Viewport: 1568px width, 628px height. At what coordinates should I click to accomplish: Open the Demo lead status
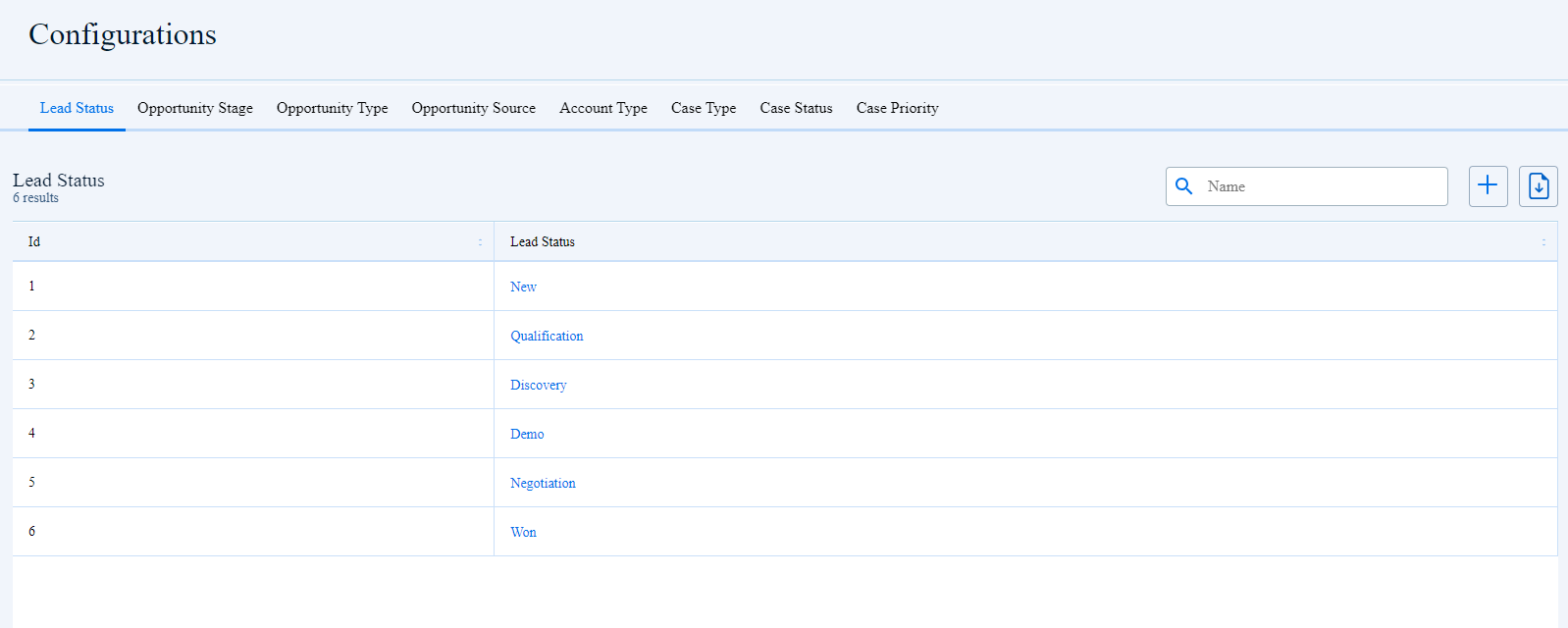527,434
